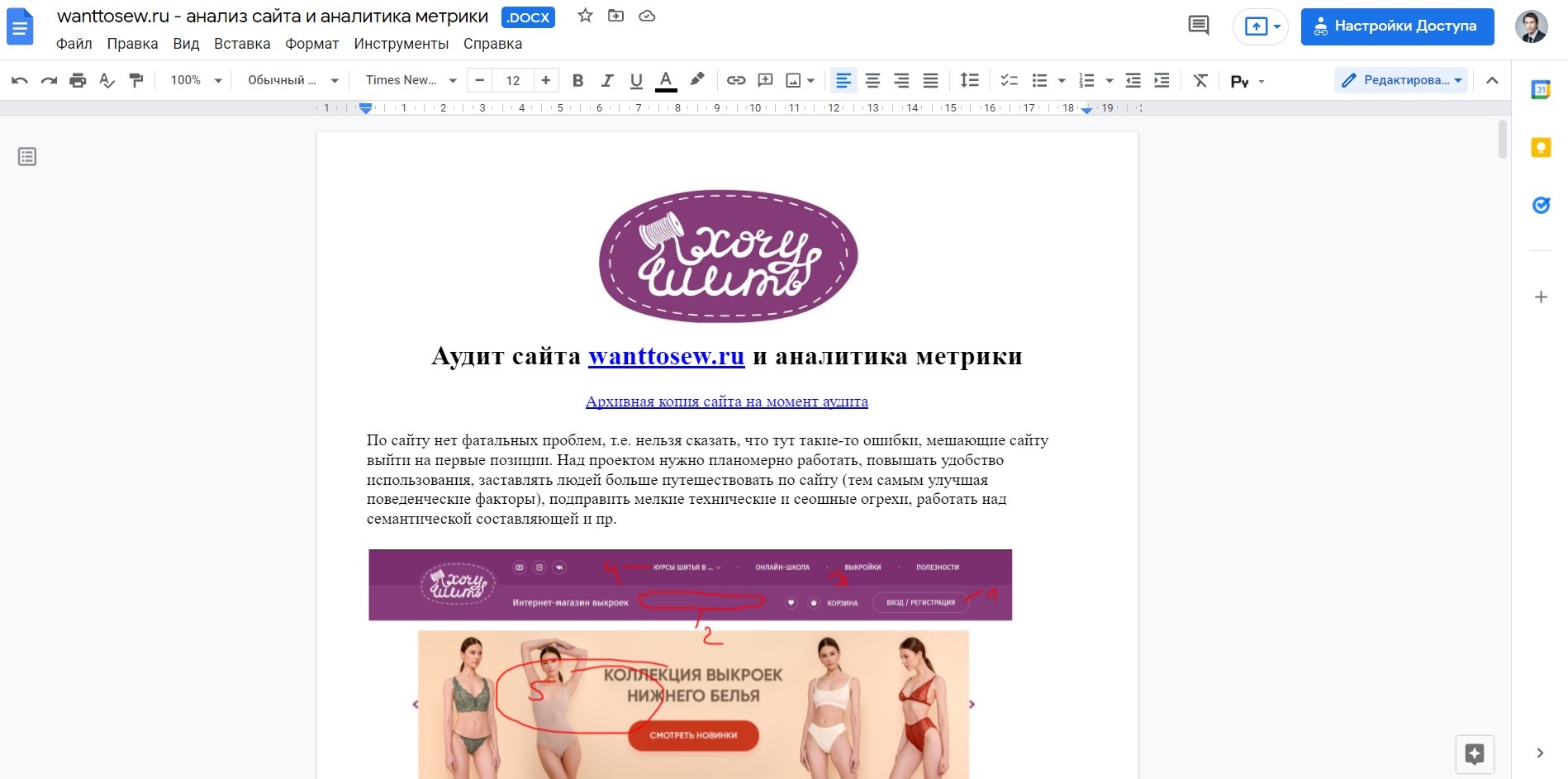Increase the paragraph indent
Viewport: 1568px width, 779px height.
click(1162, 80)
